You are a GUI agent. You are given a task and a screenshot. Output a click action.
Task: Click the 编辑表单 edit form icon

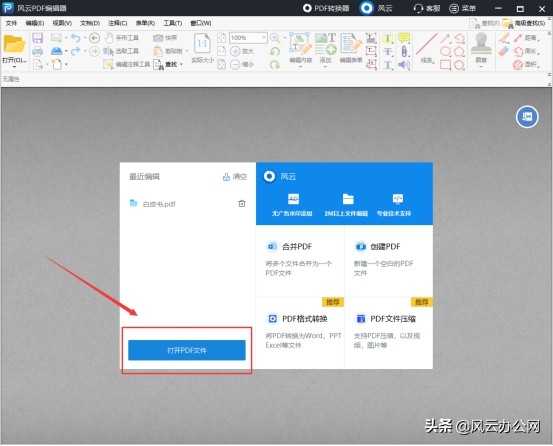click(x=351, y=48)
